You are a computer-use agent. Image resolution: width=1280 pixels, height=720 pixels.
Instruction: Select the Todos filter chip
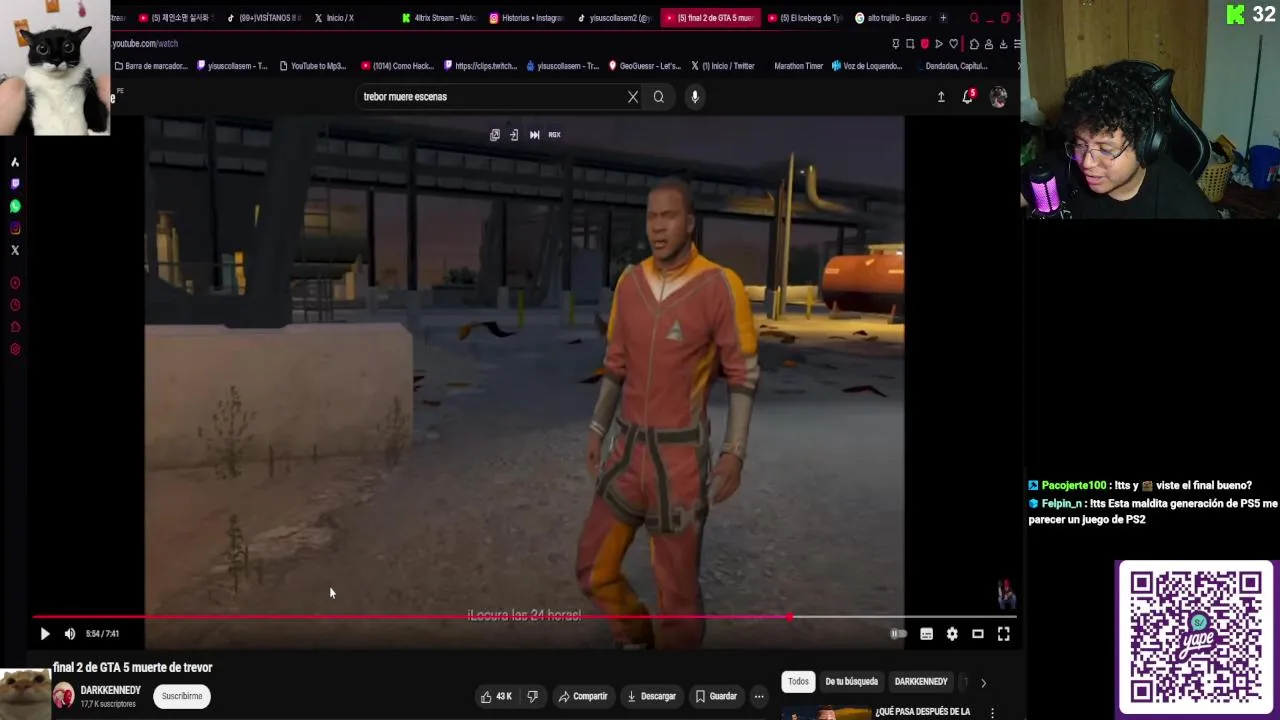point(798,682)
